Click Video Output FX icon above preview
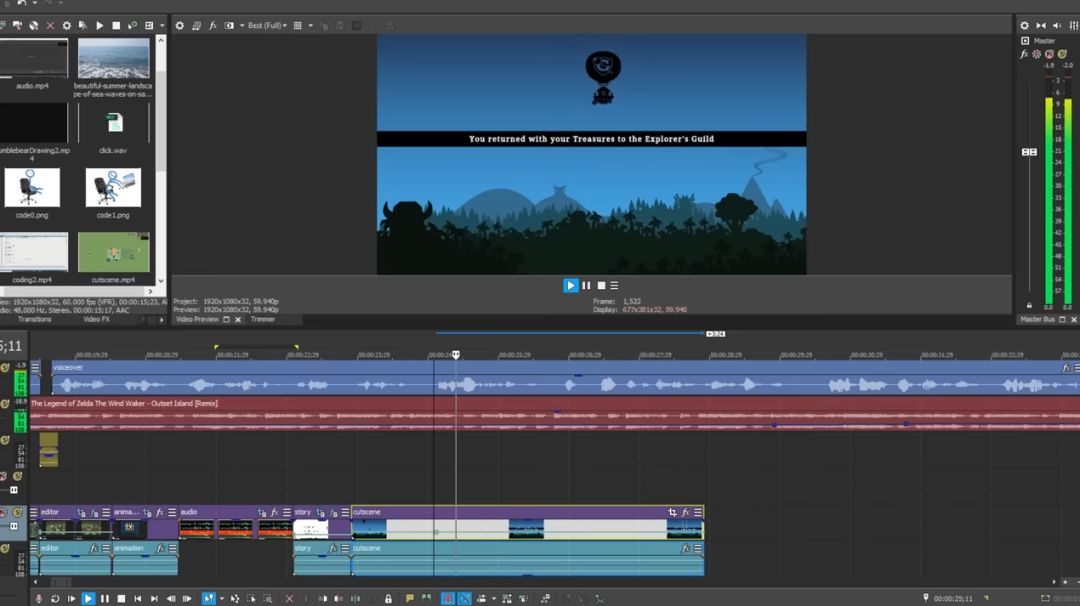Image resolution: width=1080 pixels, height=606 pixels. [x=213, y=25]
